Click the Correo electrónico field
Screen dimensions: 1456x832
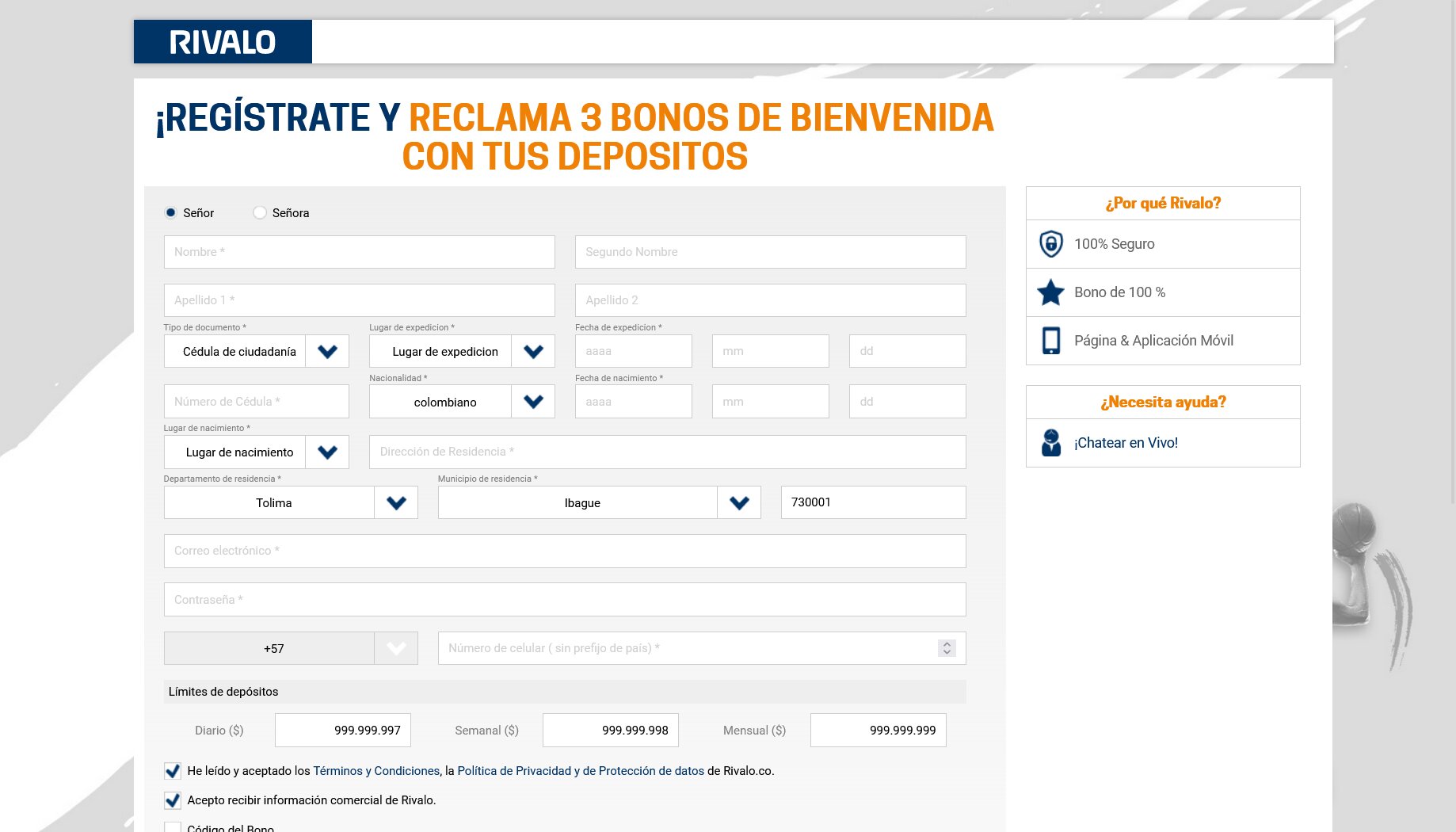click(x=565, y=551)
